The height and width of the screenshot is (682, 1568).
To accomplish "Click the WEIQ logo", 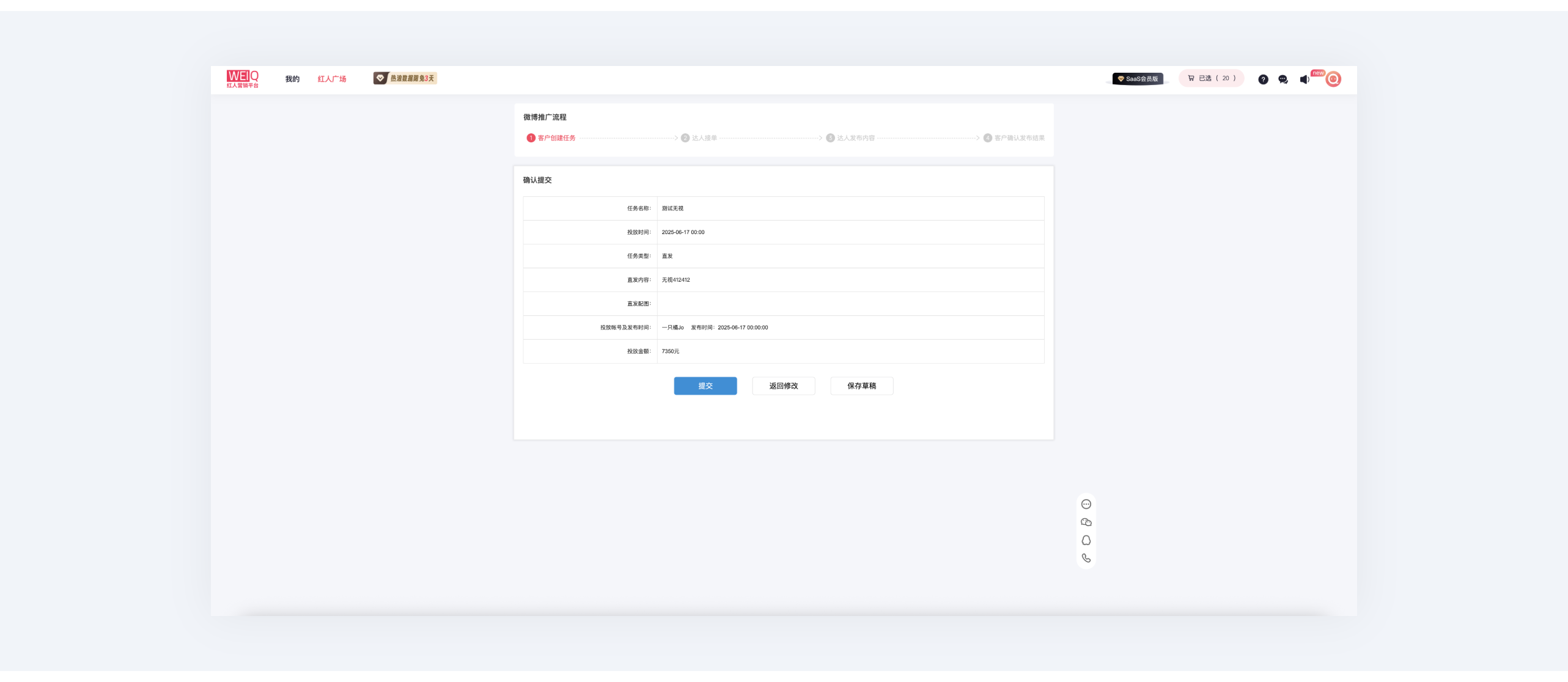I will [x=243, y=79].
